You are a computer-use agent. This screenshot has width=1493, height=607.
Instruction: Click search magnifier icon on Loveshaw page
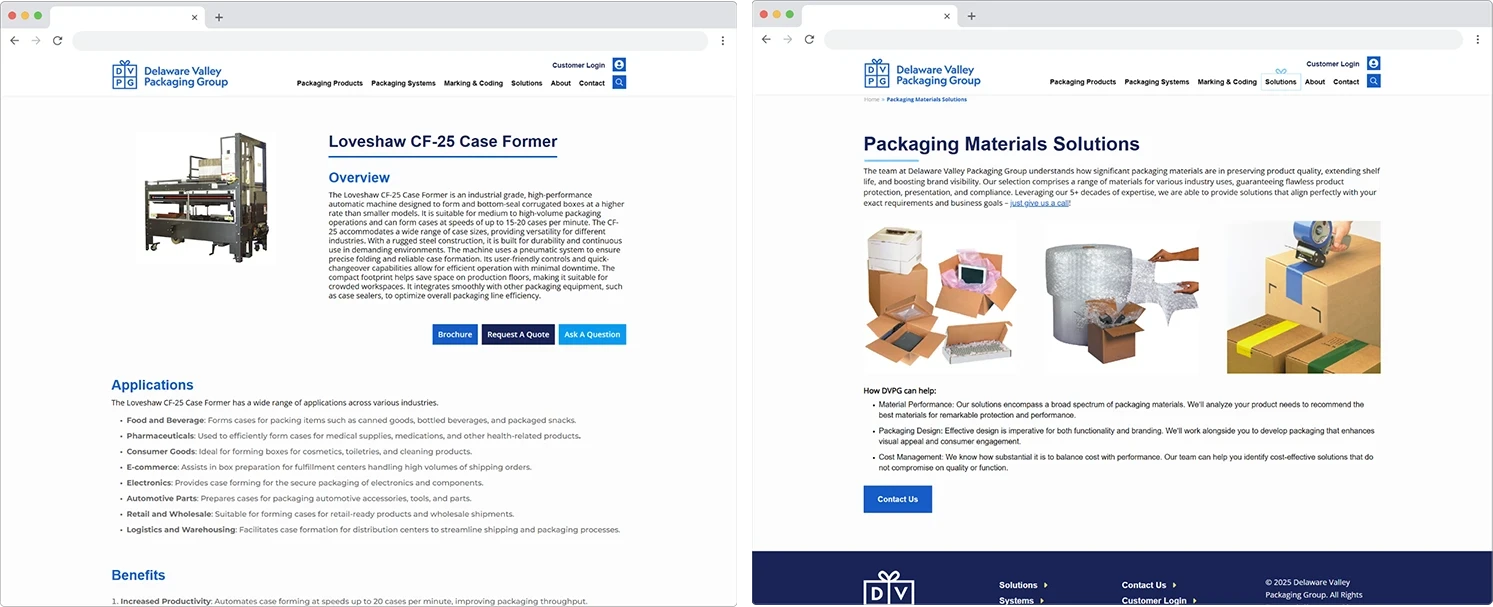pyautogui.click(x=619, y=82)
